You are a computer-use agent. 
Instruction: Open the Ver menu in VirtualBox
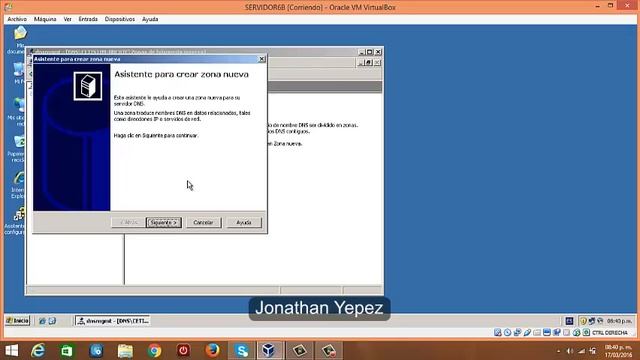[68, 19]
